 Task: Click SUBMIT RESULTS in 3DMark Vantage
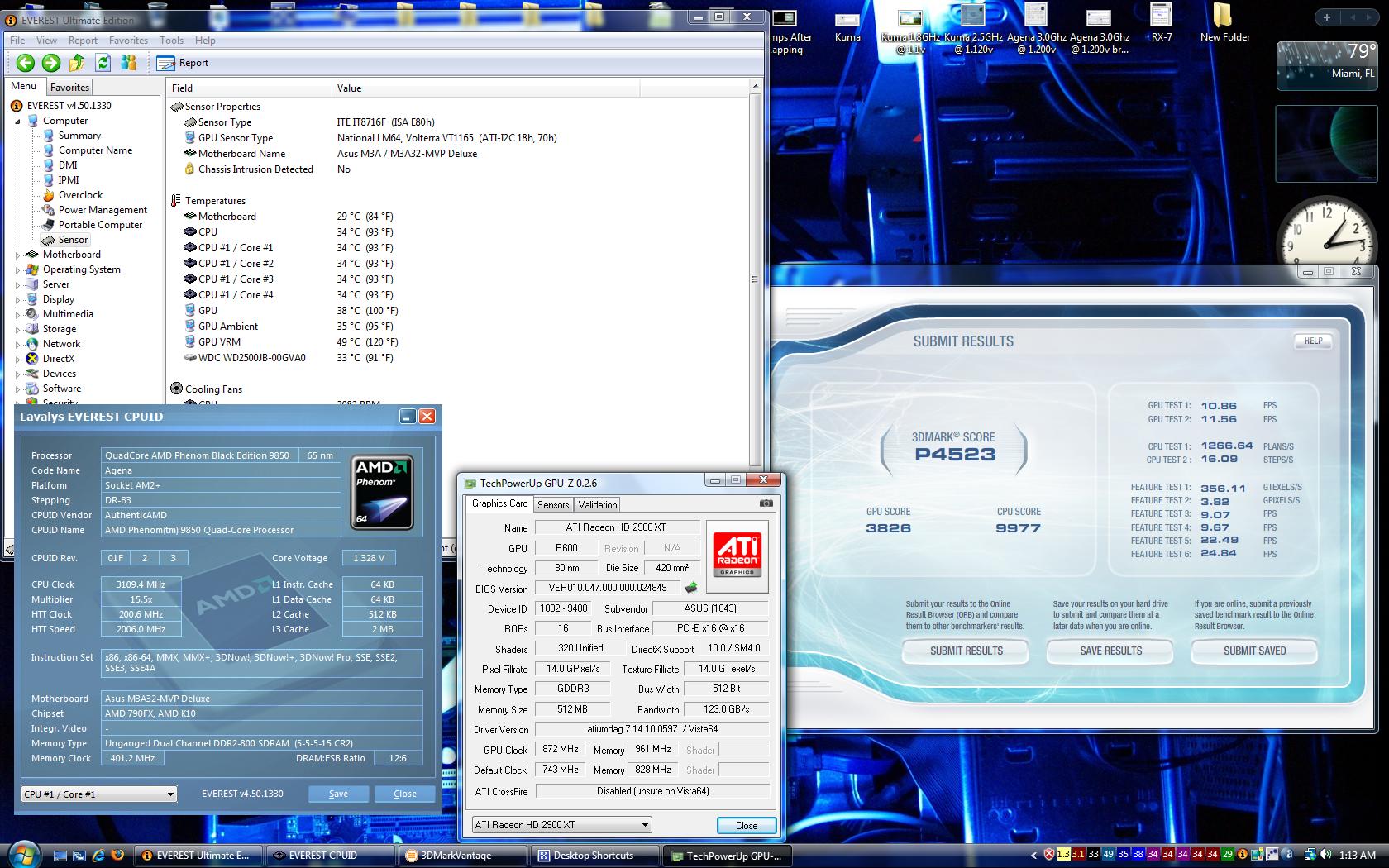point(966,651)
